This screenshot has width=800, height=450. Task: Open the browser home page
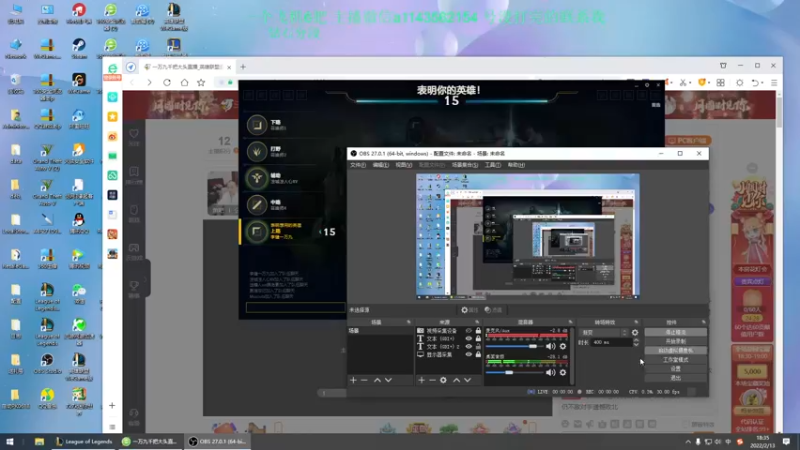[x=184, y=82]
